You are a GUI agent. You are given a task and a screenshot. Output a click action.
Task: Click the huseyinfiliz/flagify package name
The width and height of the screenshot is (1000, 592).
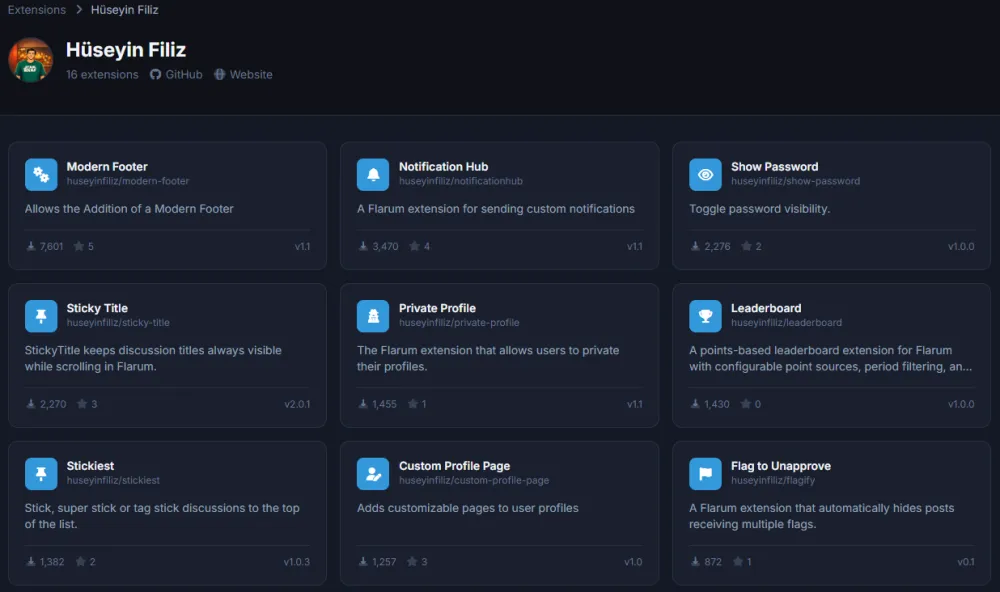click(773, 480)
